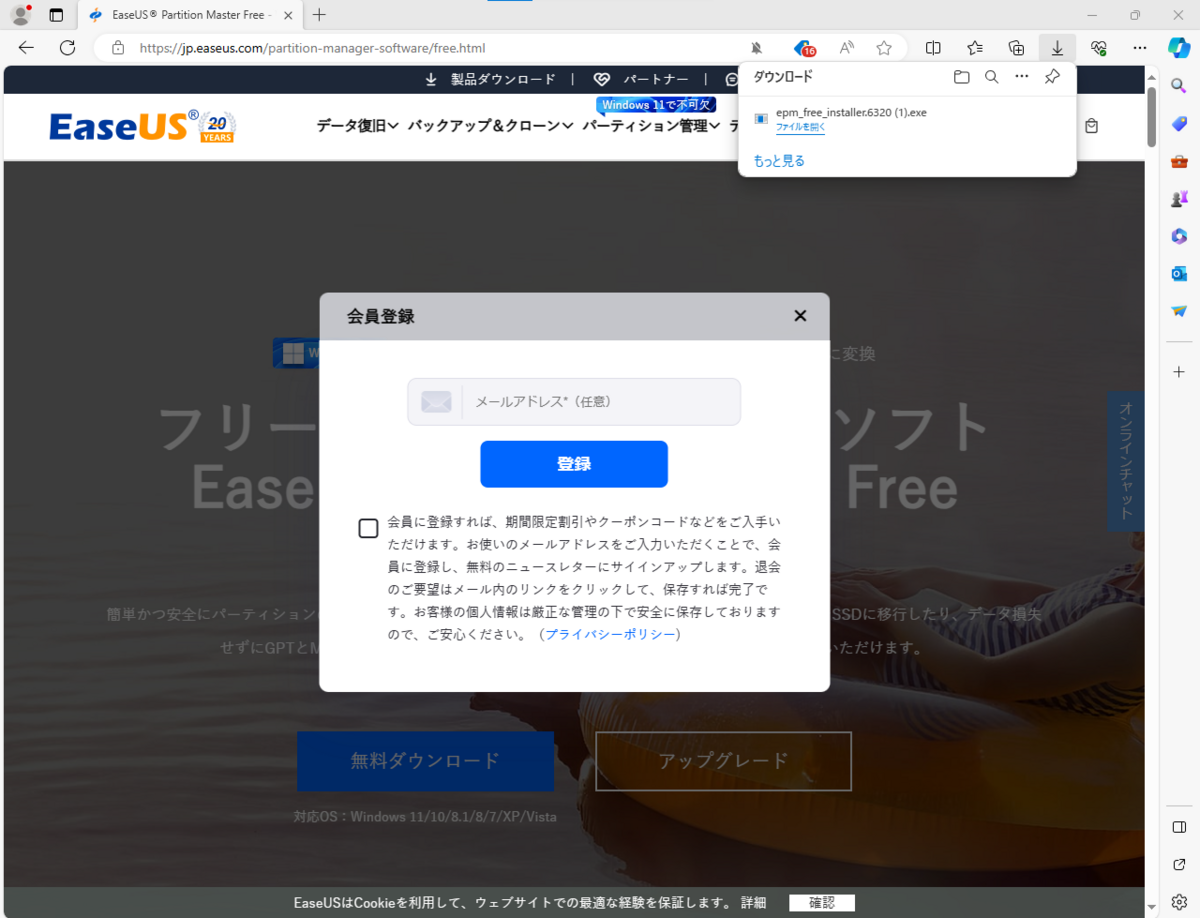This screenshot has height=918, width=1200.
Task: Go back to the previous page
Action: point(26,47)
